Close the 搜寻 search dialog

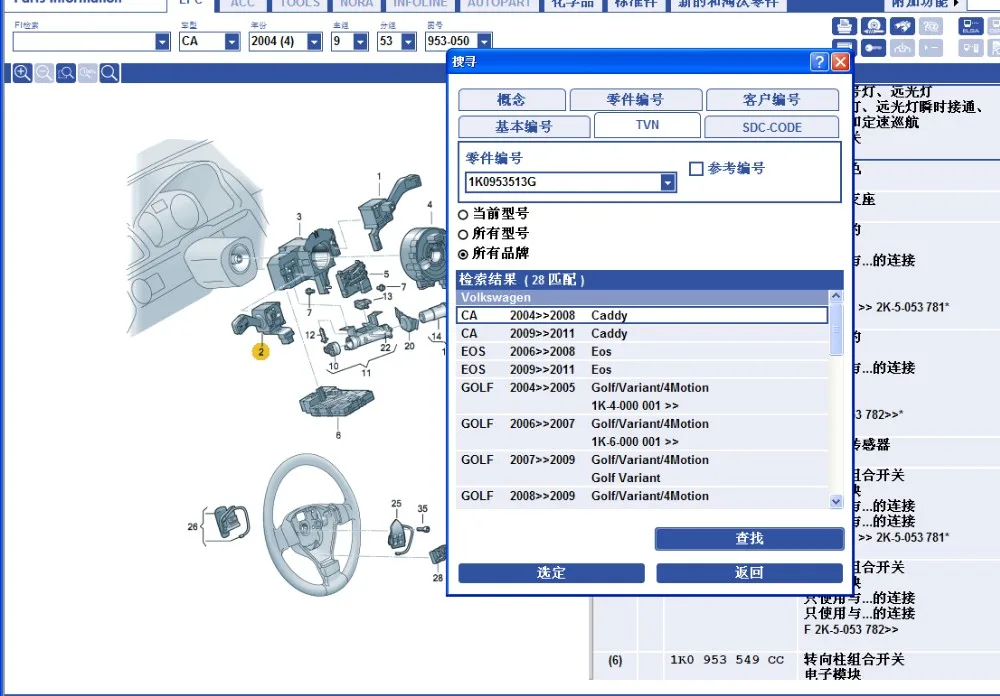pyautogui.click(x=840, y=62)
